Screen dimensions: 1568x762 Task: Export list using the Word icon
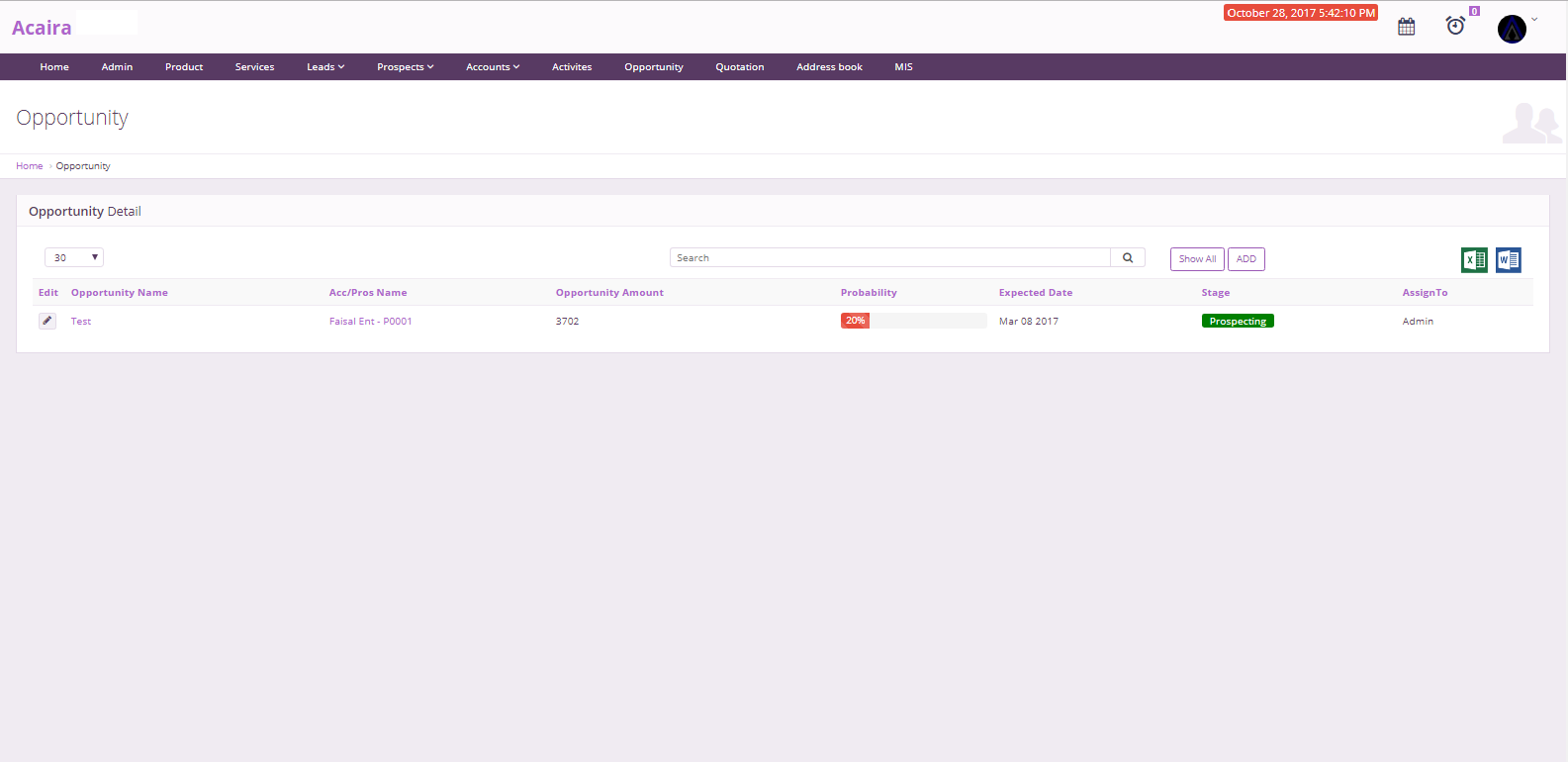pyautogui.click(x=1508, y=260)
